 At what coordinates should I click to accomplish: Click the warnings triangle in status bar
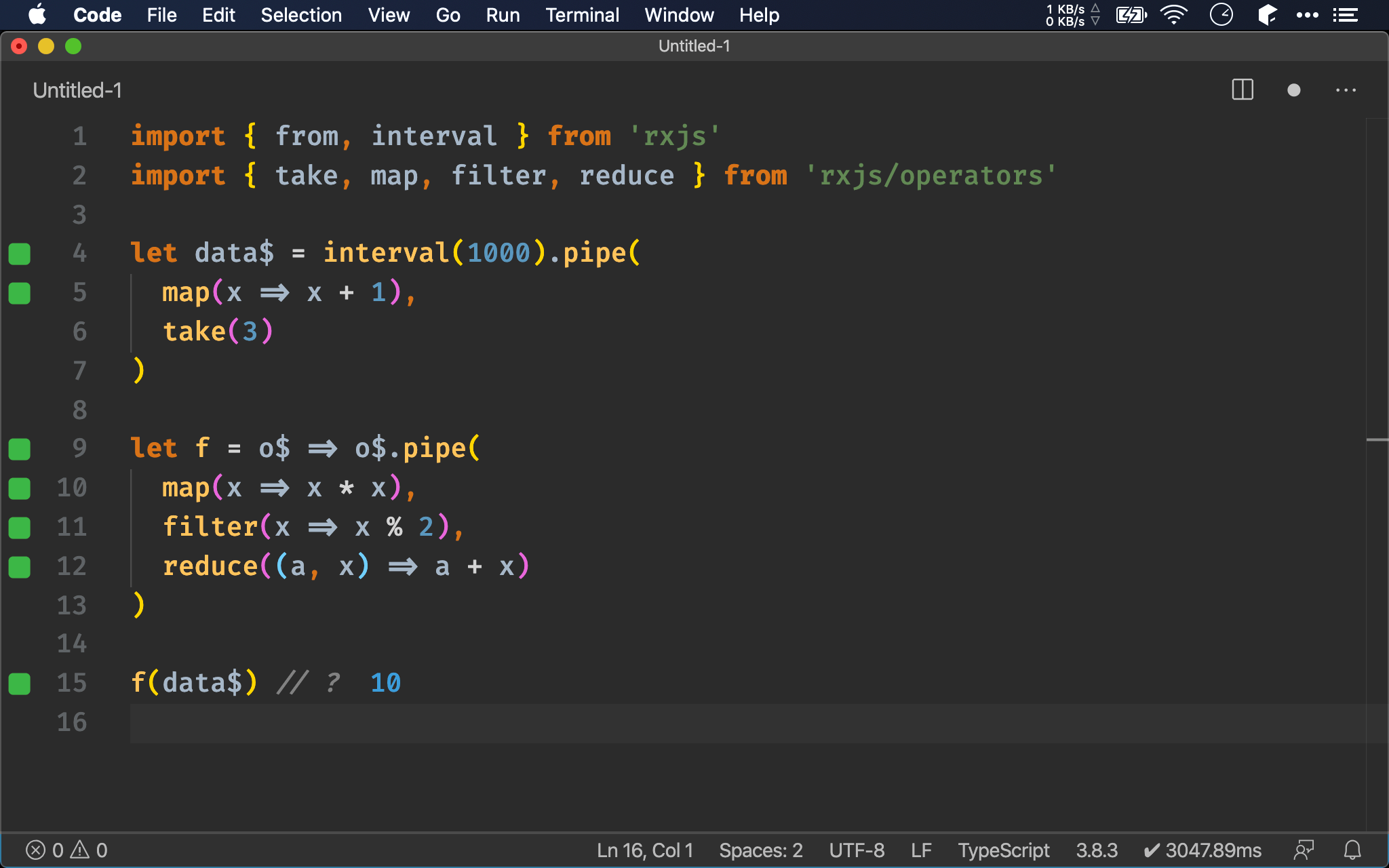[89, 850]
